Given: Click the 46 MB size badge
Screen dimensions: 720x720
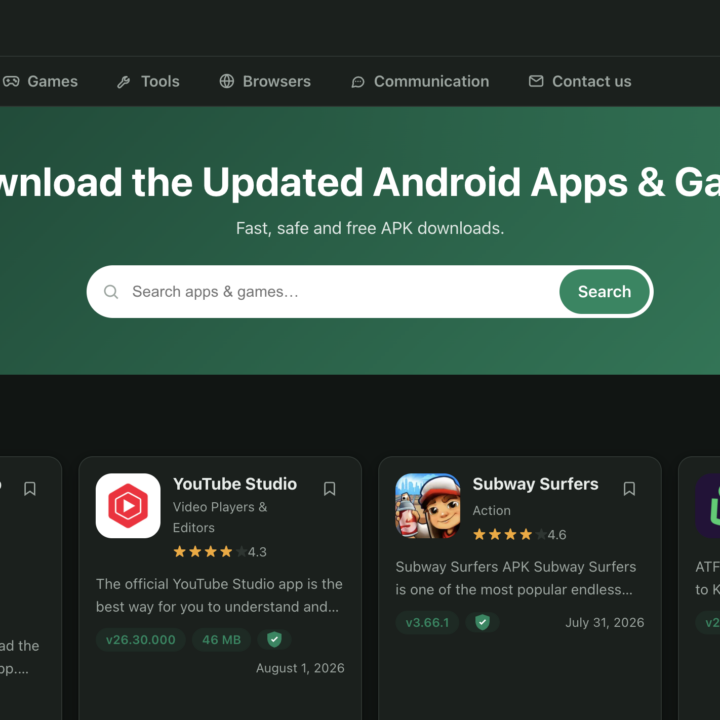Looking at the screenshot, I should click(221, 640).
